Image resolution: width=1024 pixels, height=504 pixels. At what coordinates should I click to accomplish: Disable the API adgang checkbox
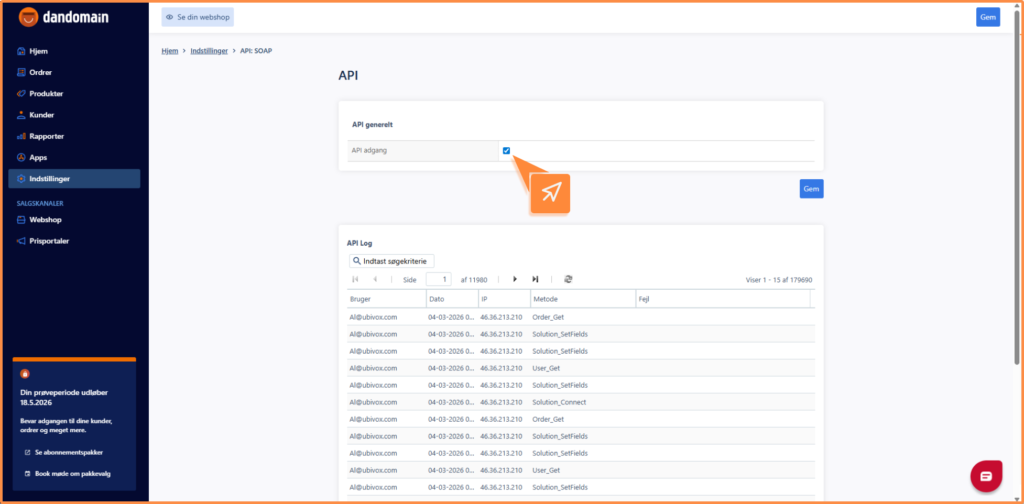point(507,151)
